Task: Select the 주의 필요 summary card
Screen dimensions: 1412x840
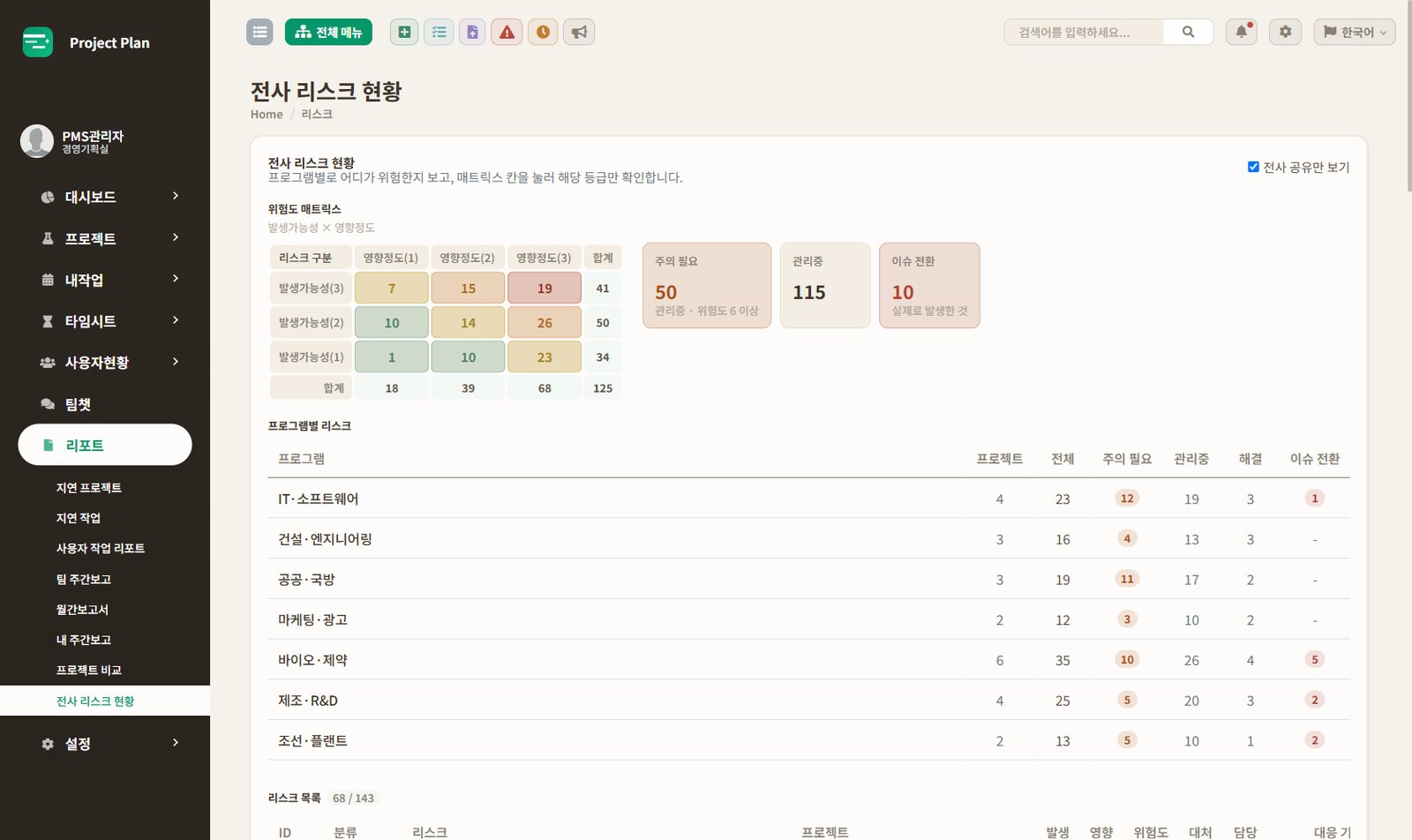Action: (707, 285)
